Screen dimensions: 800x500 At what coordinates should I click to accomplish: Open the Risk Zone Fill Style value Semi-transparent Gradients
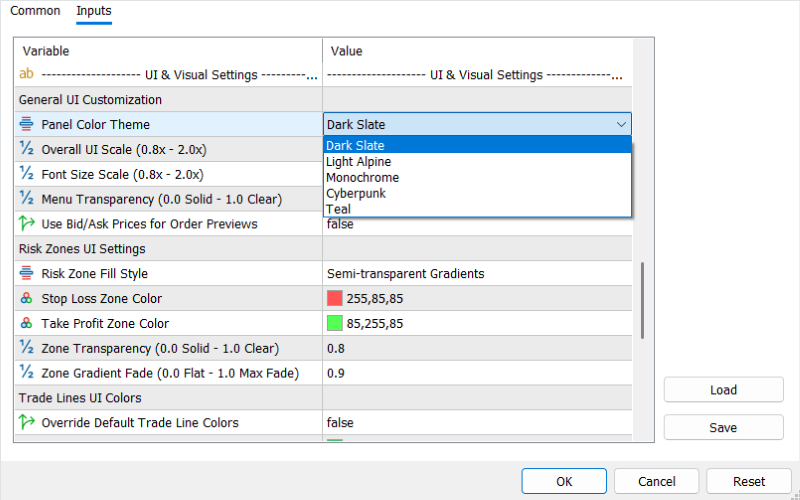point(406,274)
